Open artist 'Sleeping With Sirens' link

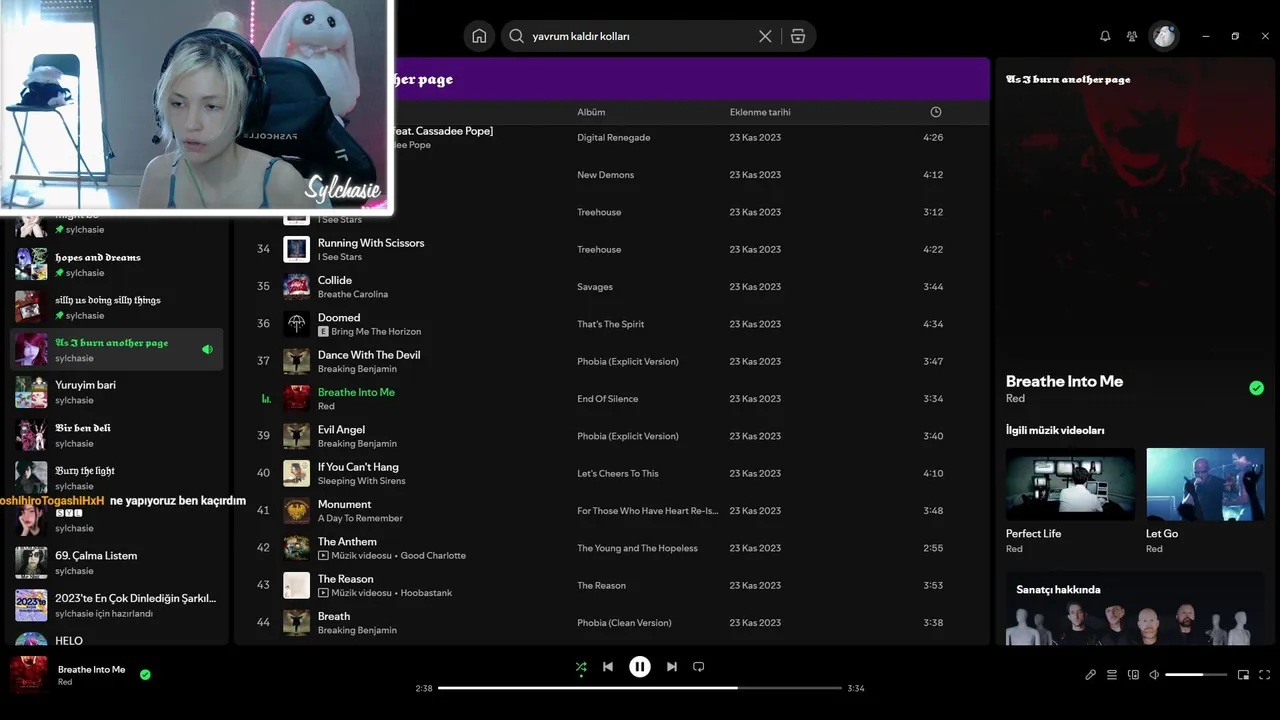pos(362,481)
